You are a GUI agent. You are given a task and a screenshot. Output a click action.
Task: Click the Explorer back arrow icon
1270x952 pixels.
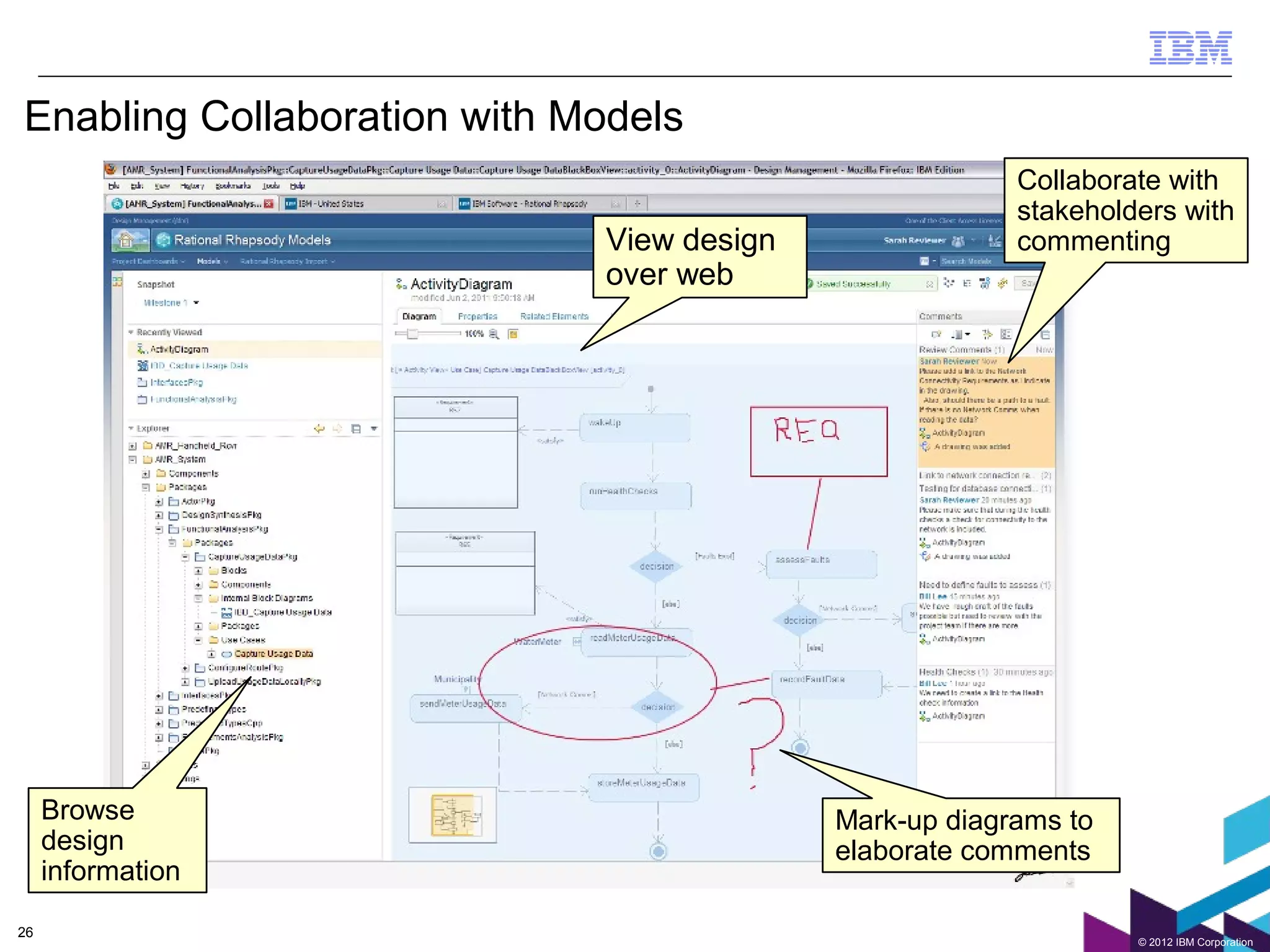click(319, 428)
